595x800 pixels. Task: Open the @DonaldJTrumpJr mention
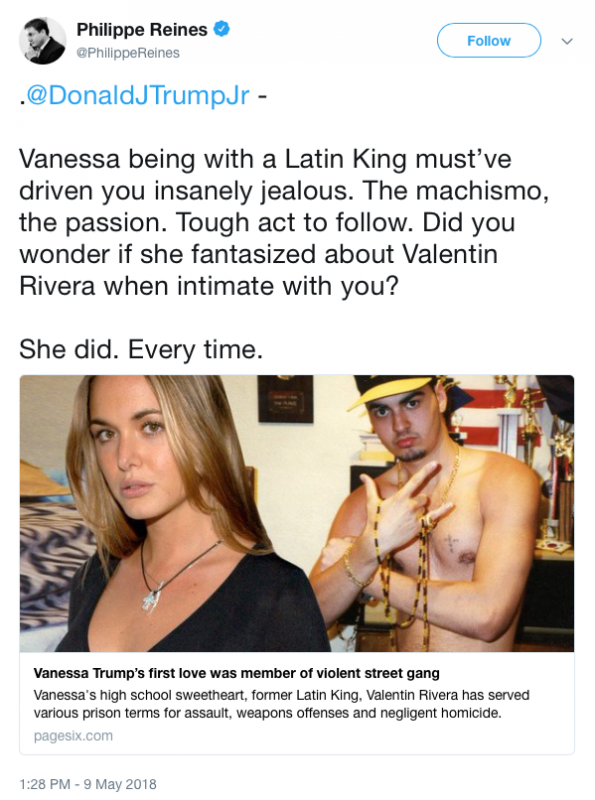[137, 95]
